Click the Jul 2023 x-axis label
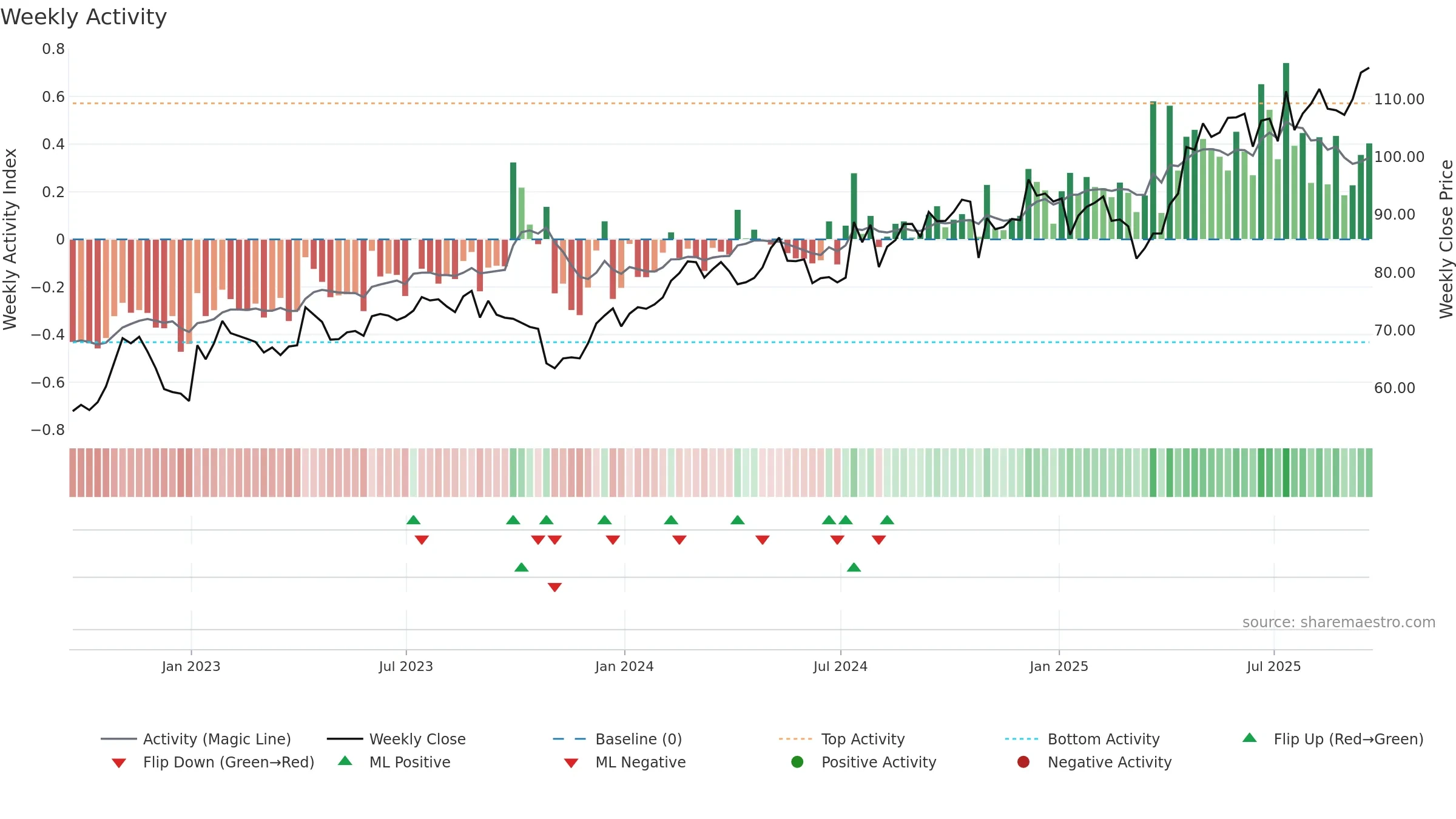1456x819 pixels. [x=406, y=667]
